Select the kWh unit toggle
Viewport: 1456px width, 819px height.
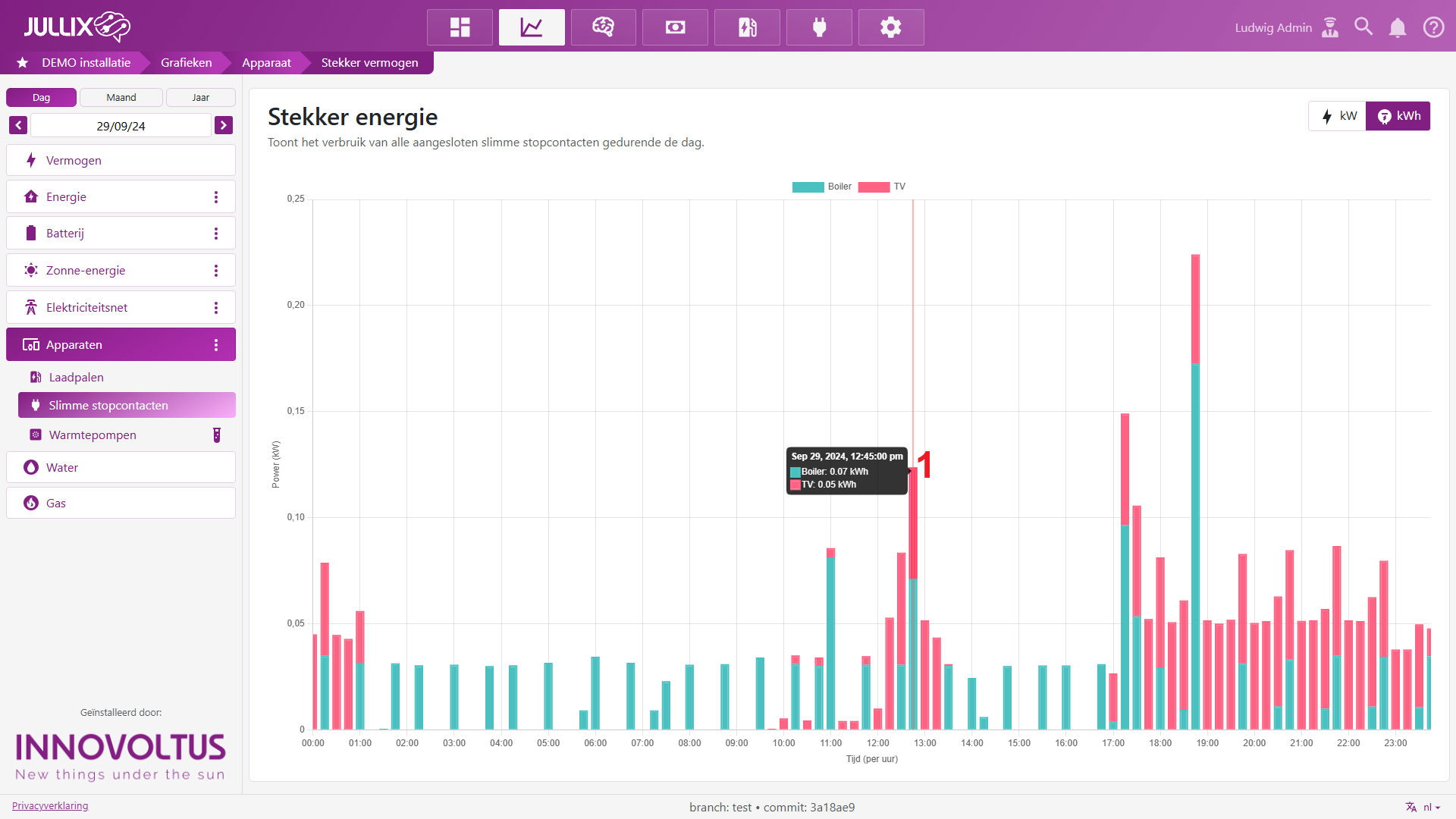tap(1398, 116)
